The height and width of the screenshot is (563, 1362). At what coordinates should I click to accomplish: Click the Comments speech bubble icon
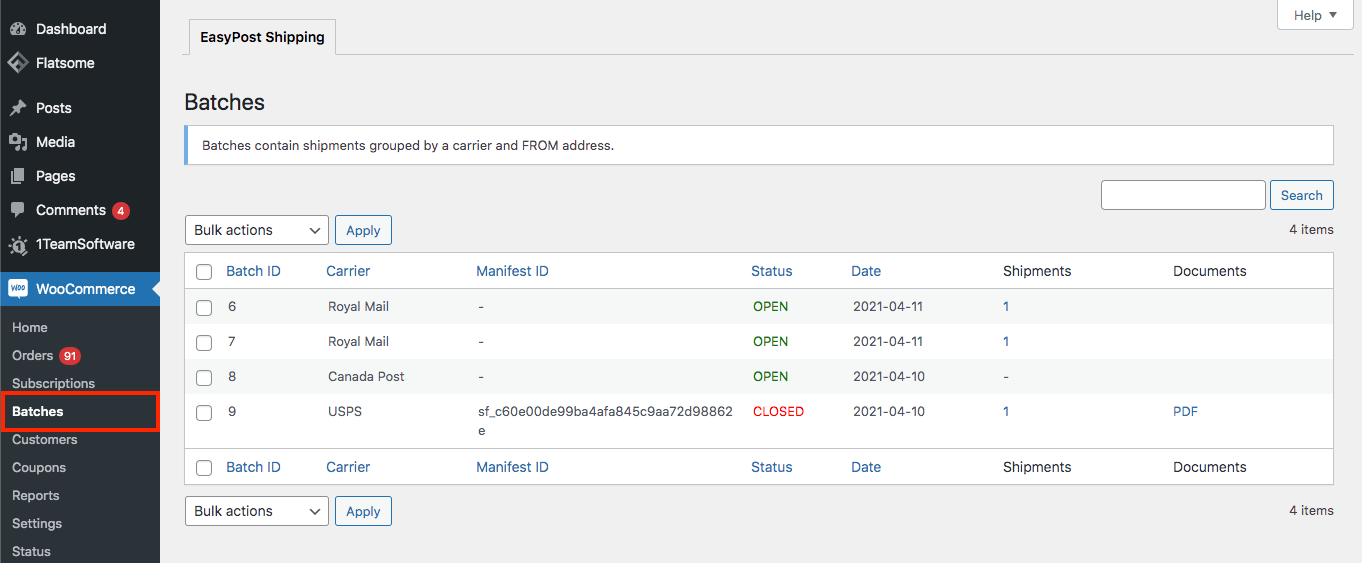[18, 210]
